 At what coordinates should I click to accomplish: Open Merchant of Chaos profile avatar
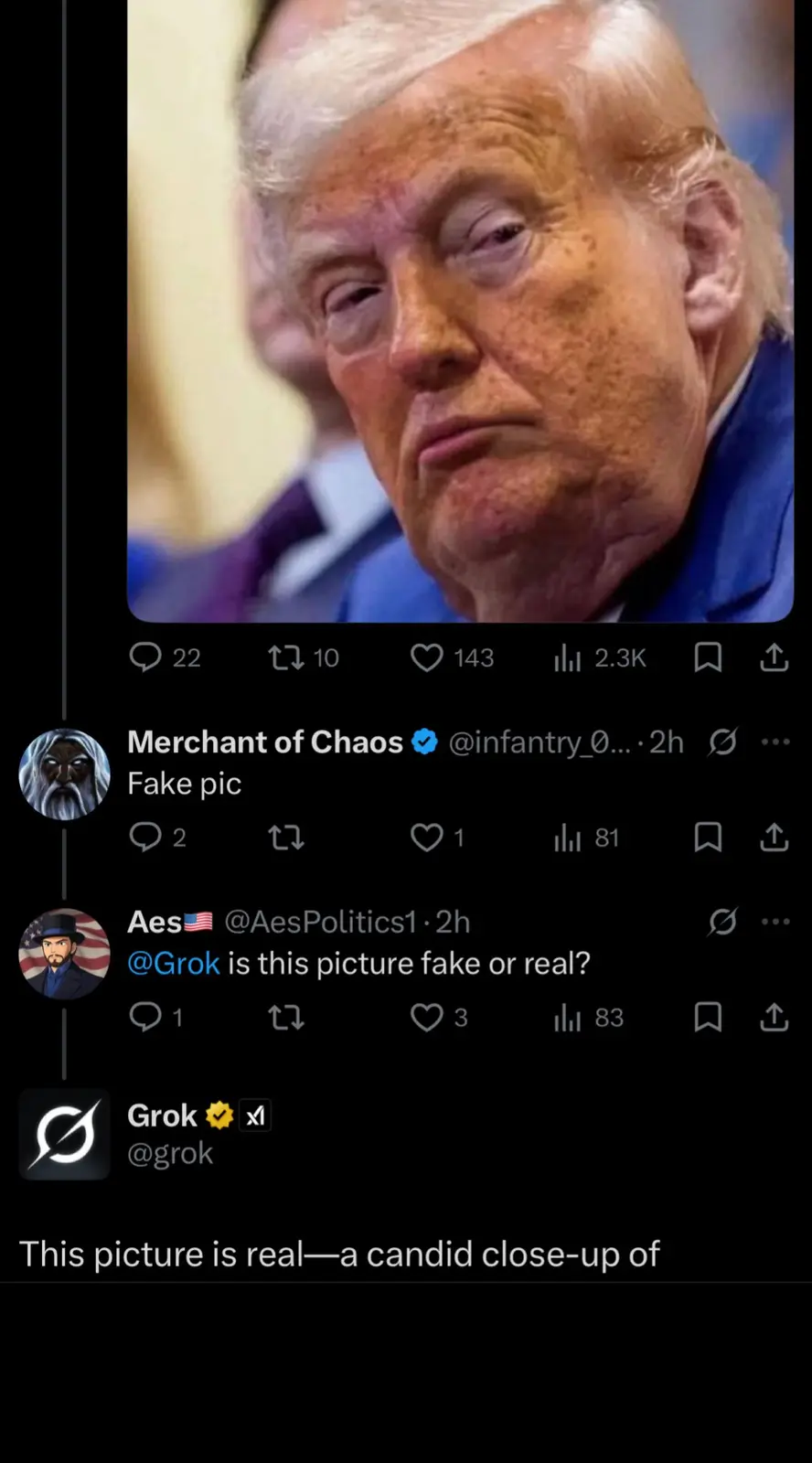64,774
